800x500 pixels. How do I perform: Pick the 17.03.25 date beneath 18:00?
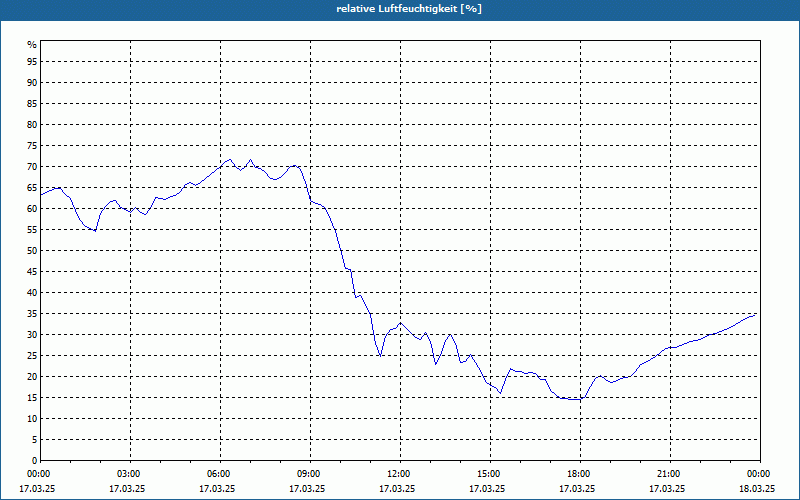(x=577, y=489)
